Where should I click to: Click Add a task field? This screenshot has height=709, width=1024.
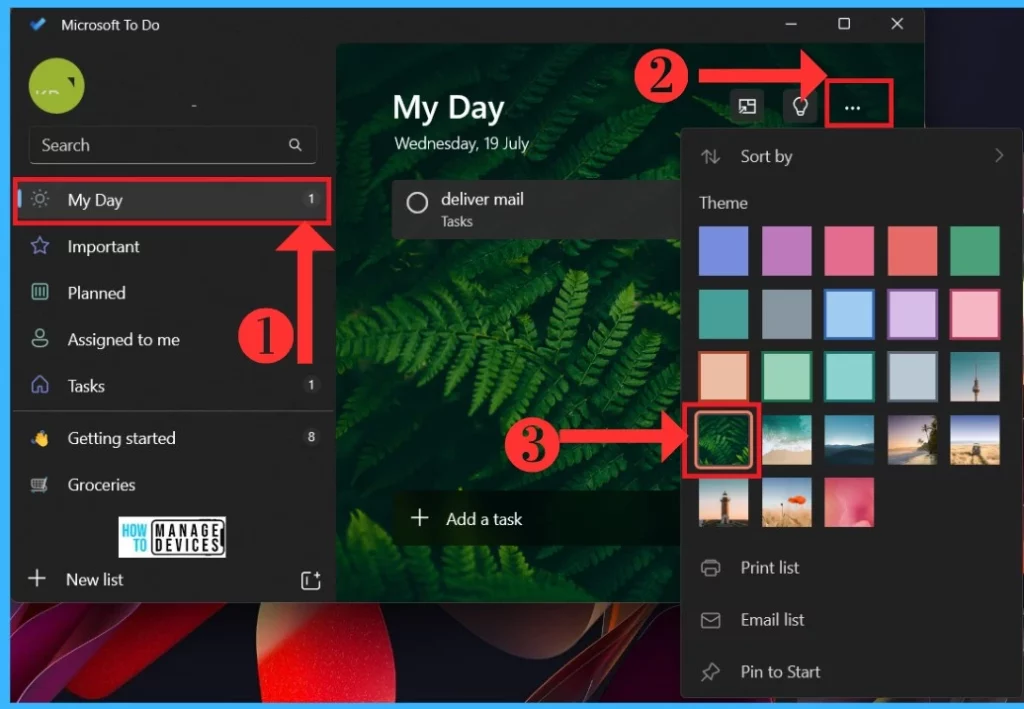coord(536,519)
